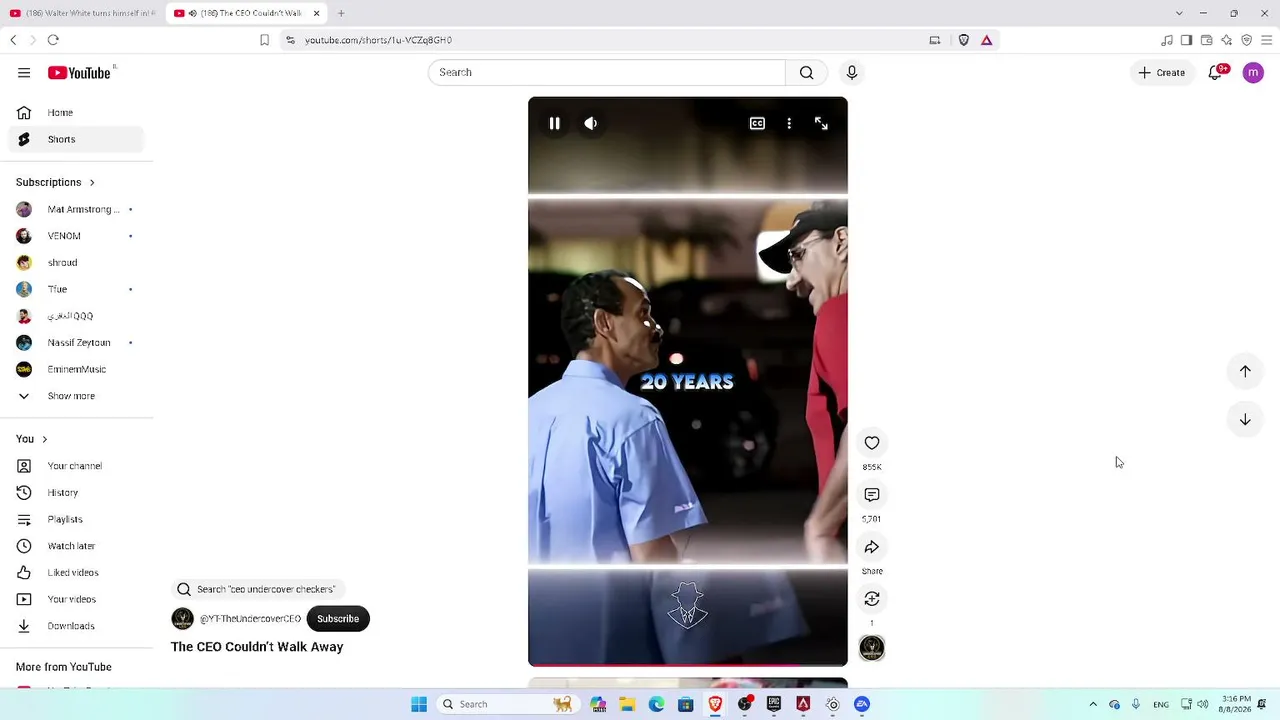Screen dimensions: 1280x720
Task: Open Brave Rewards triangle icon
Action: tap(986, 40)
